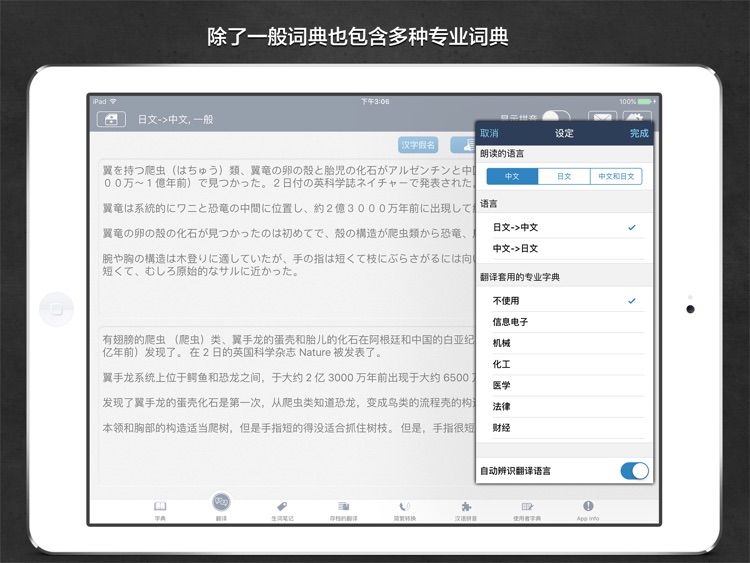750x563 pixels.
Task: Click the toolbox icon in header
Action: [x=111, y=119]
